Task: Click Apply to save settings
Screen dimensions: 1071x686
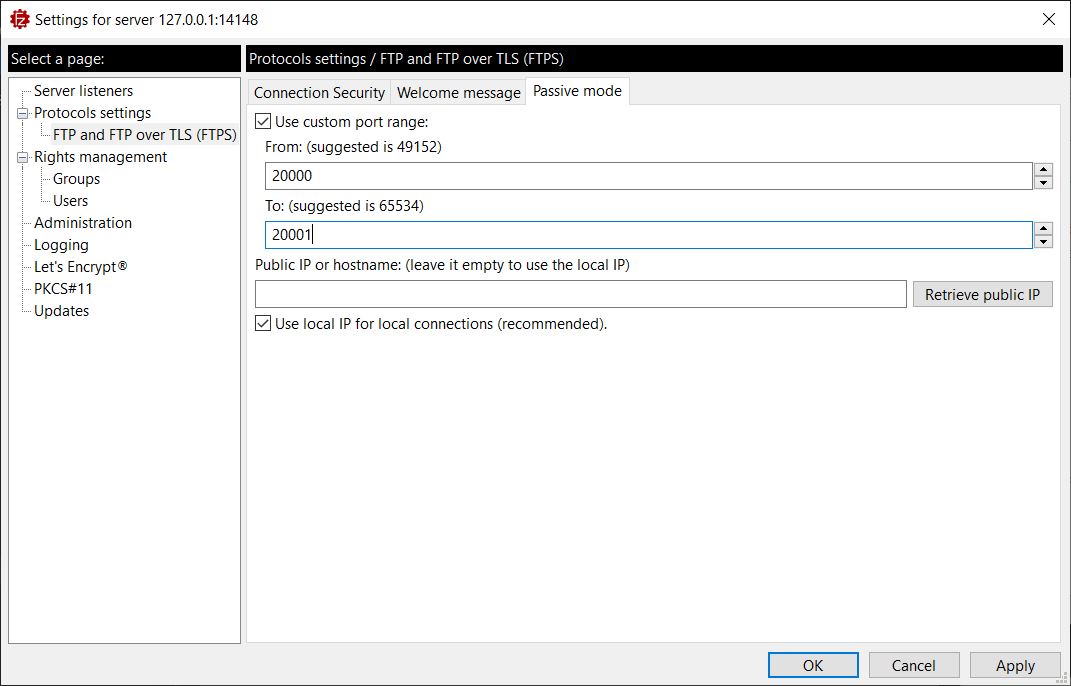Action: click(x=1015, y=665)
